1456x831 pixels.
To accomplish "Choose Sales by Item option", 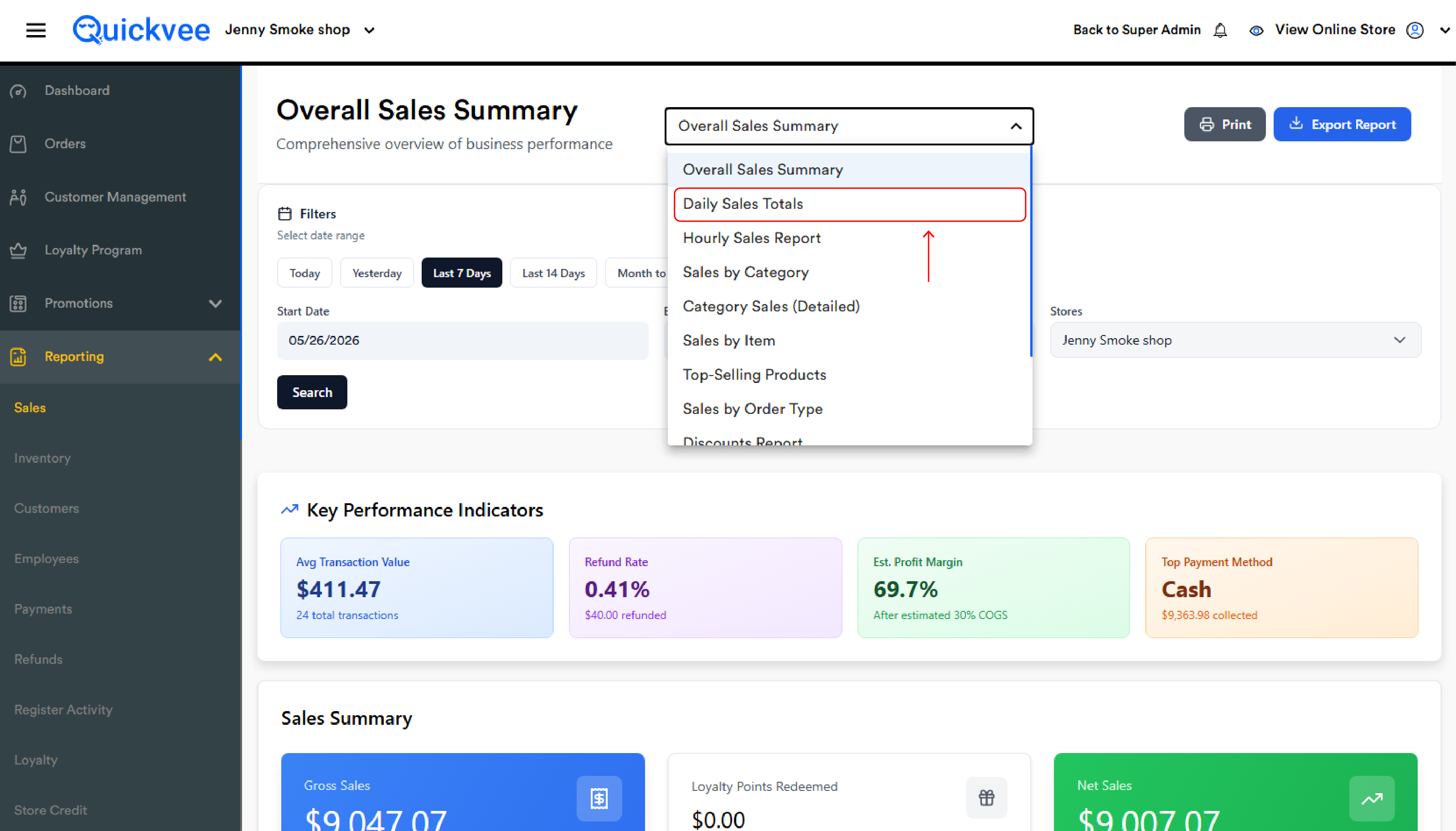I will point(849,341).
